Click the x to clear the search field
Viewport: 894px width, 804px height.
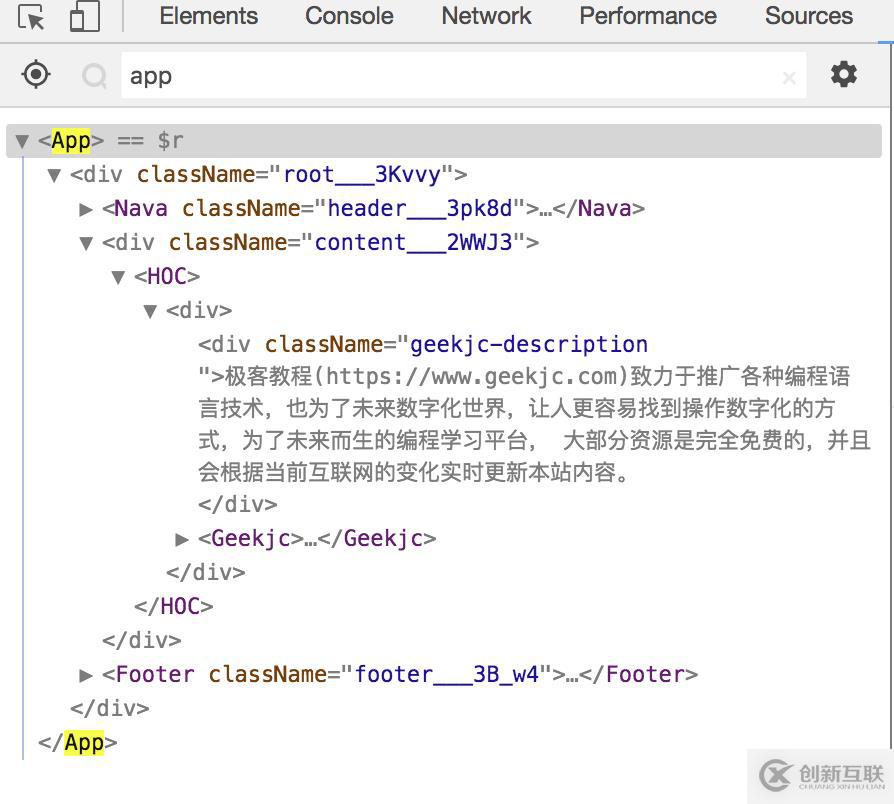(x=789, y=76)
